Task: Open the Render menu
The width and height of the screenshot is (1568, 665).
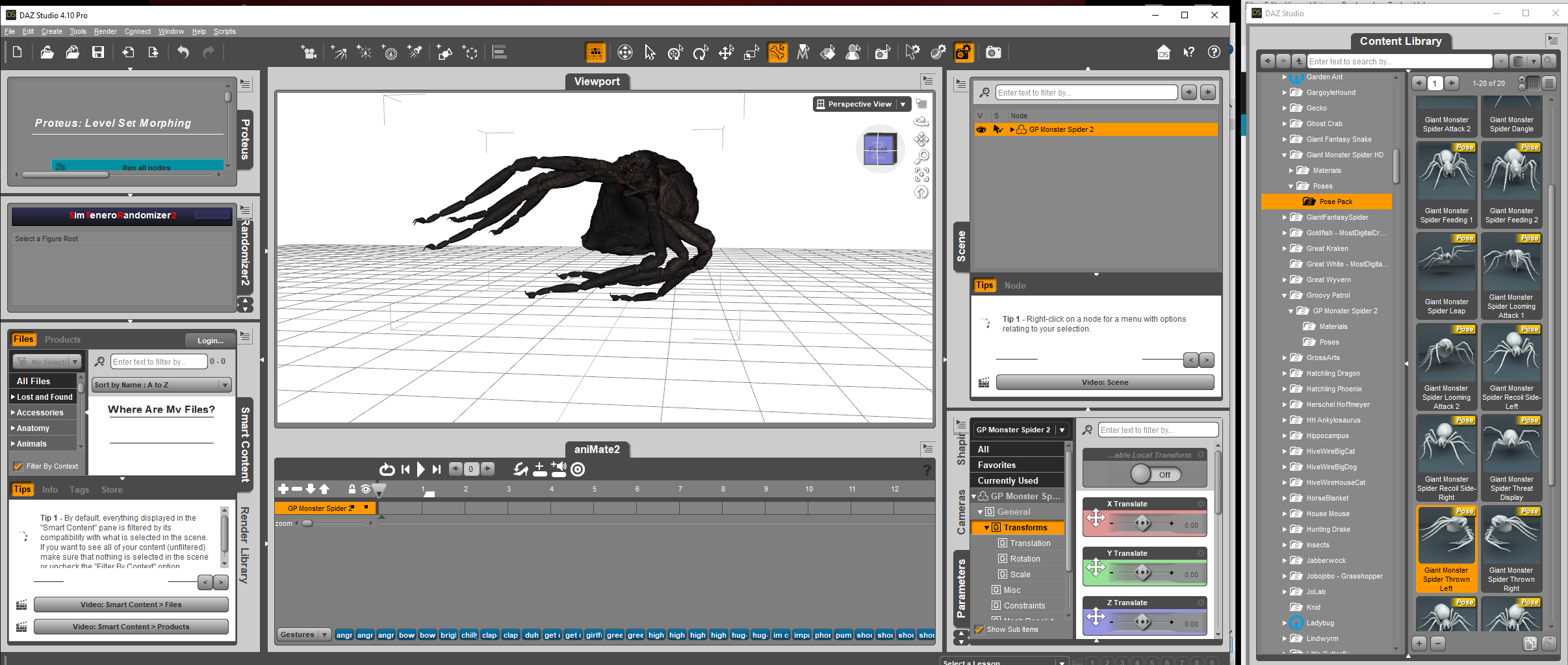Action: [x=105, y=31]
